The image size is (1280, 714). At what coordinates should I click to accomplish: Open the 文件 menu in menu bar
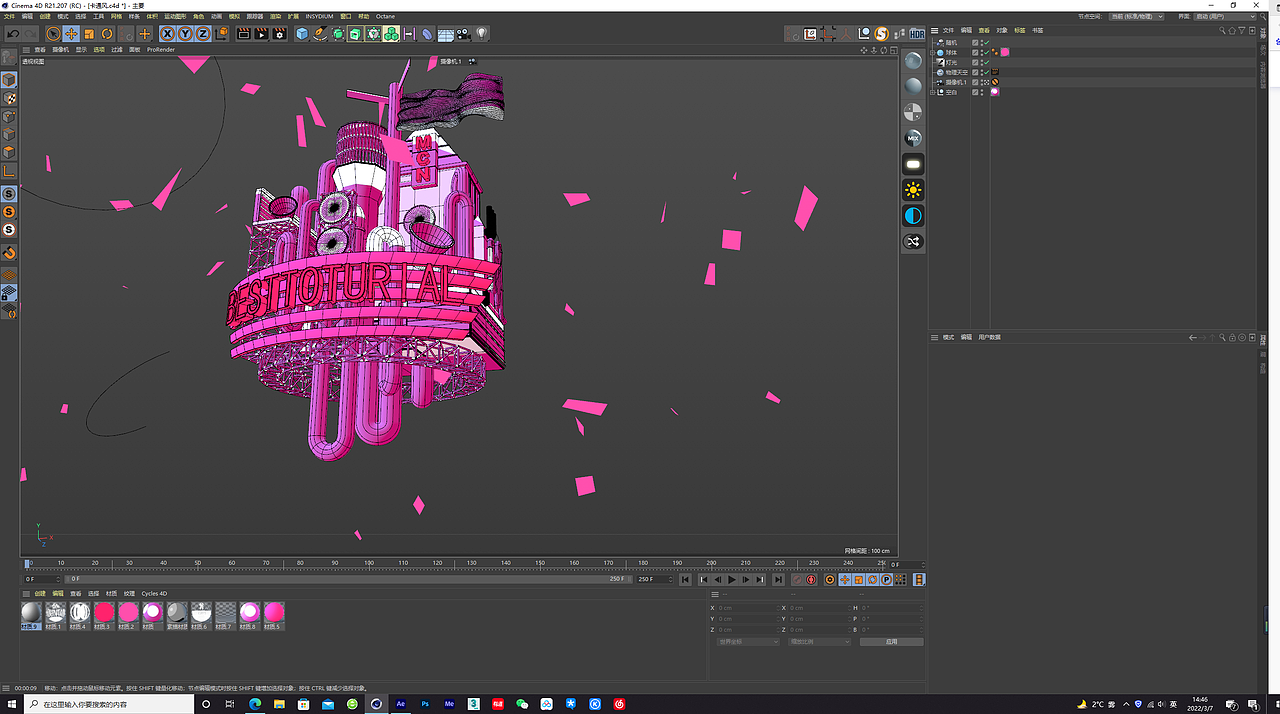9,16
